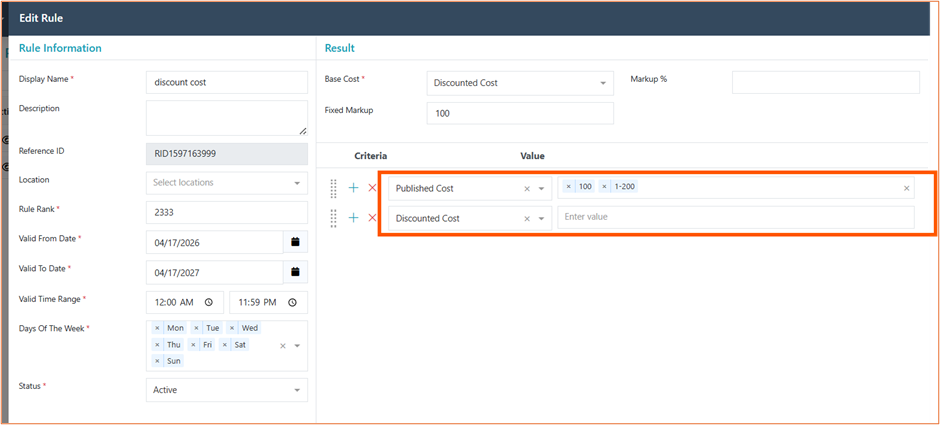
Task: Open the Valid To Date calendar picker
Action: 295,272
